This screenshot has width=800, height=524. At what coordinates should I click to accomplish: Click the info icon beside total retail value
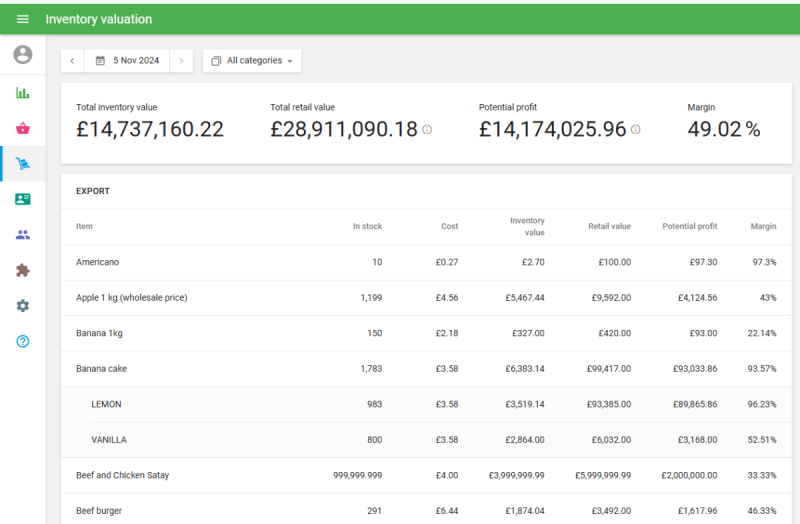point(427,130)
